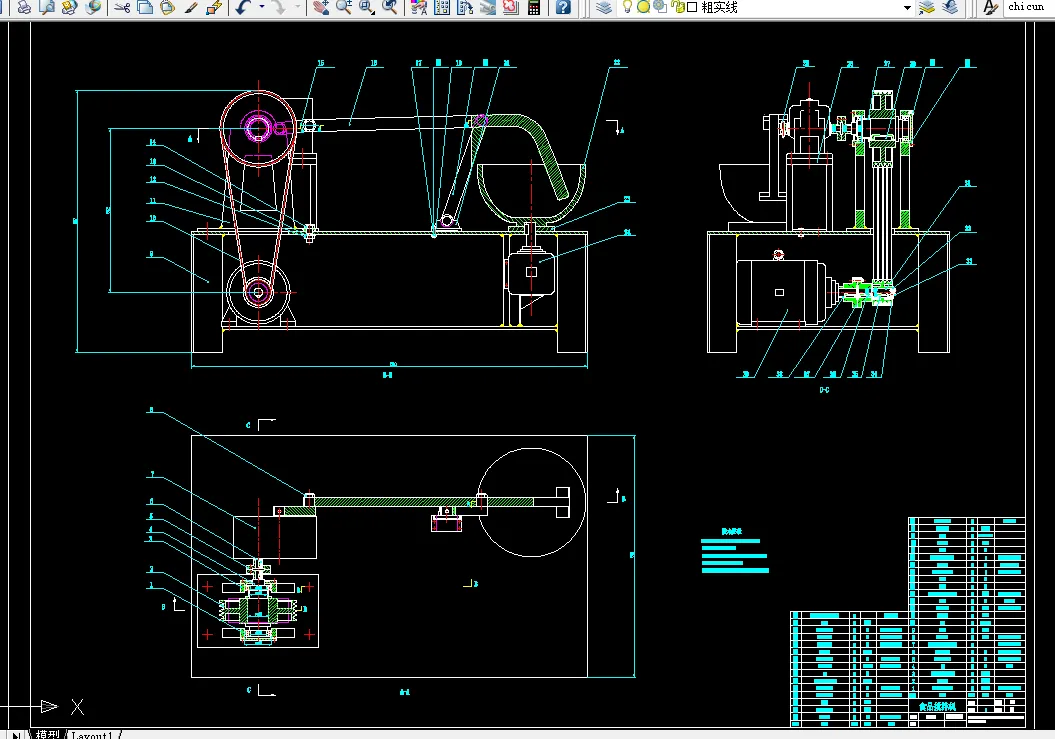Toggle layer freeze sun icon
Screen dimensions: 1055x739
(x=643, y=7)
